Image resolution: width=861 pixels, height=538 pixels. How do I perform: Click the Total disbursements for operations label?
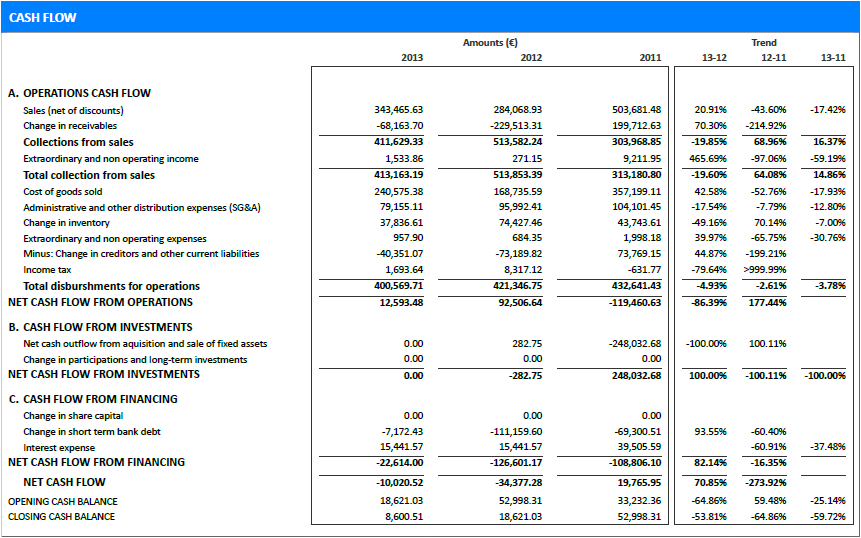click(111, 287)
